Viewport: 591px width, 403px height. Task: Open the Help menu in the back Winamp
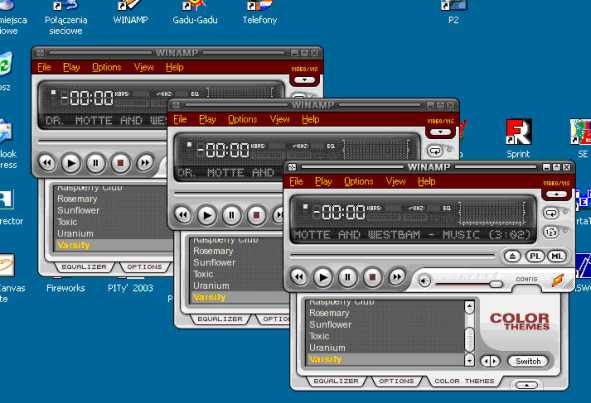point(175,67)
